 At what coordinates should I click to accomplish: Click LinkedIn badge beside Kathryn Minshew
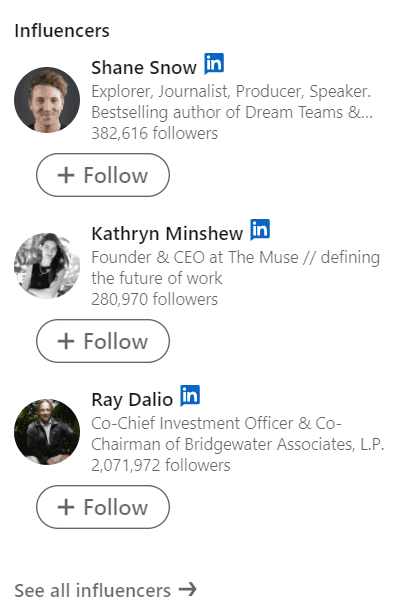[x=260, y=230]
